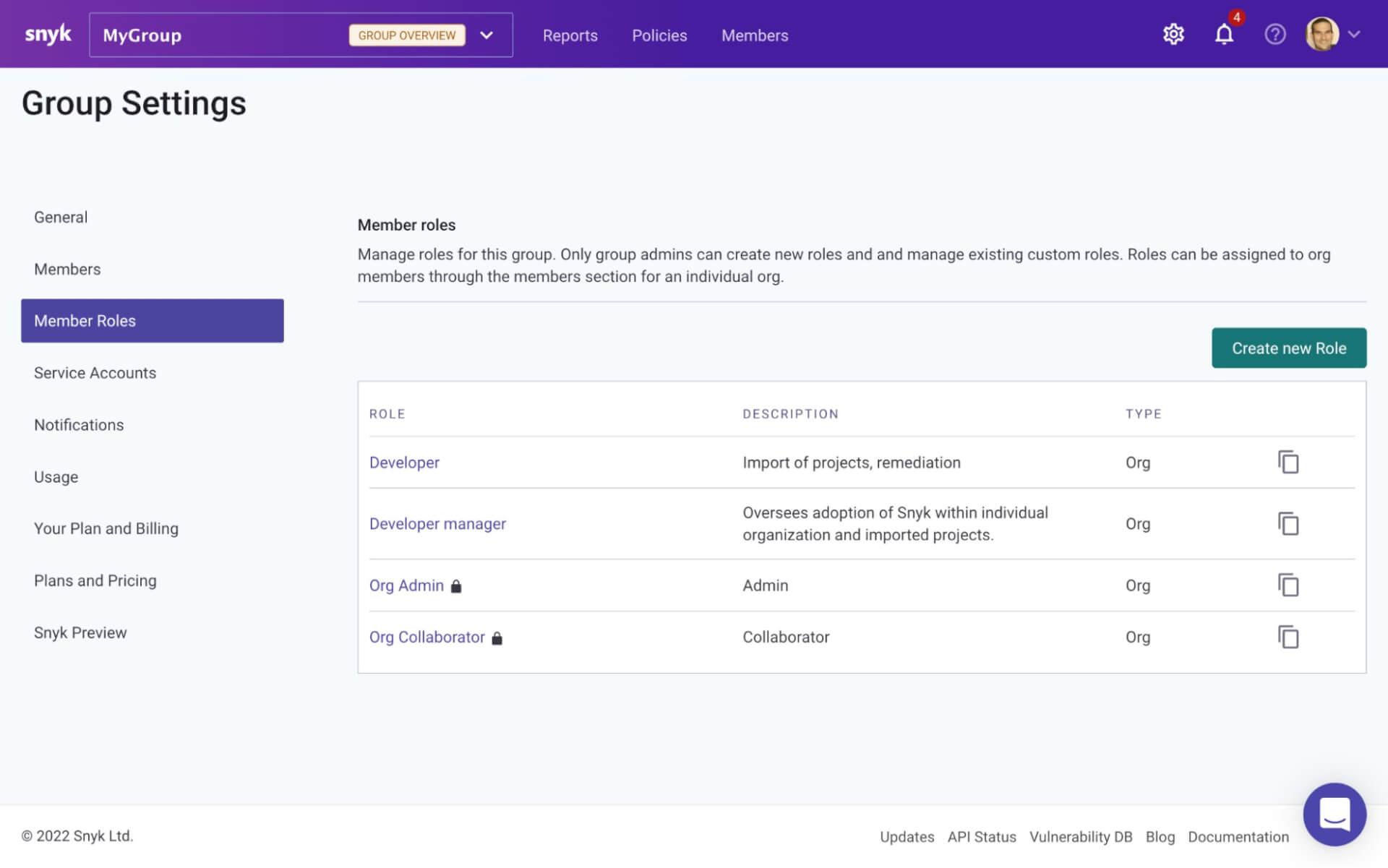1388x868 pixels.
Task: Click the 'Admin' description cell
Action: [x=766, y=585]
